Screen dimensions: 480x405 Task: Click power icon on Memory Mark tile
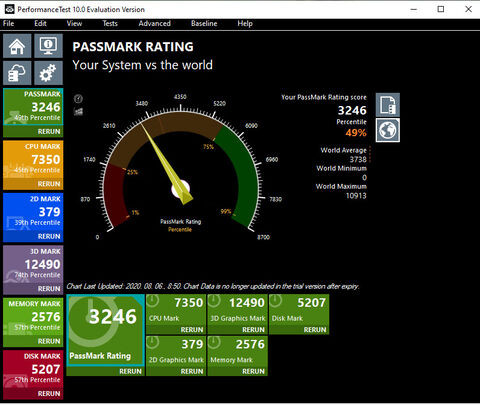pos(214,343)
